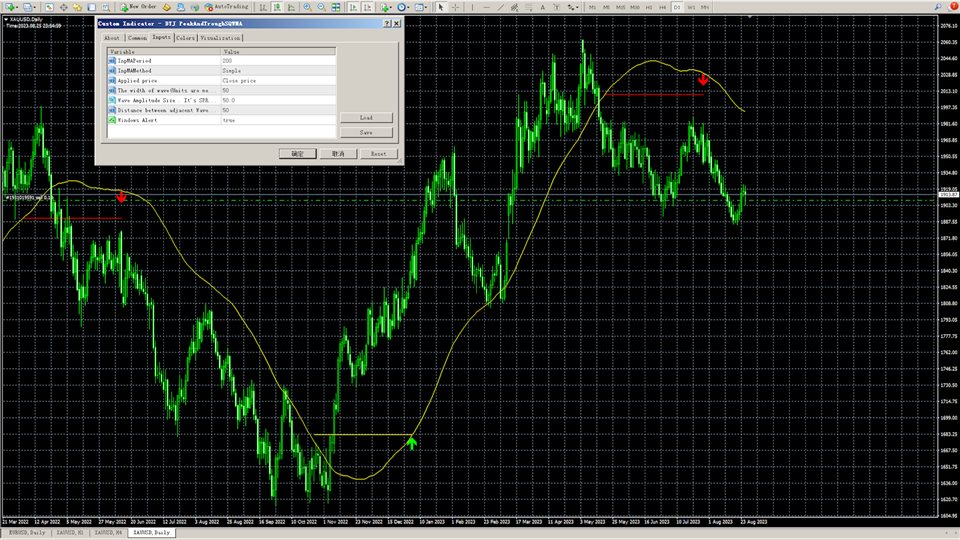Select the trendline tool
The image size is (960, 540).
point(500,7)
